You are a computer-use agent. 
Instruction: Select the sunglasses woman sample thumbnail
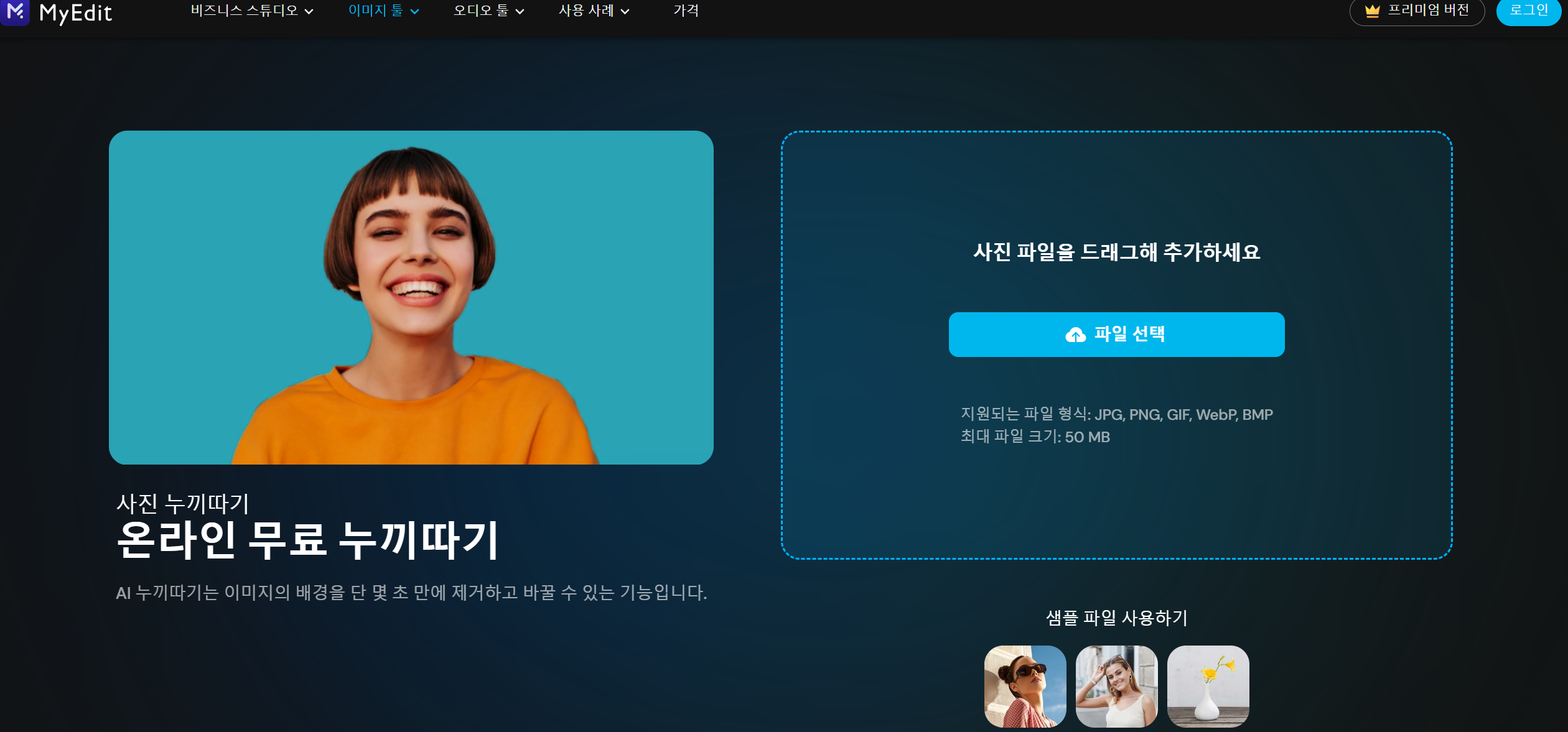1025,686
